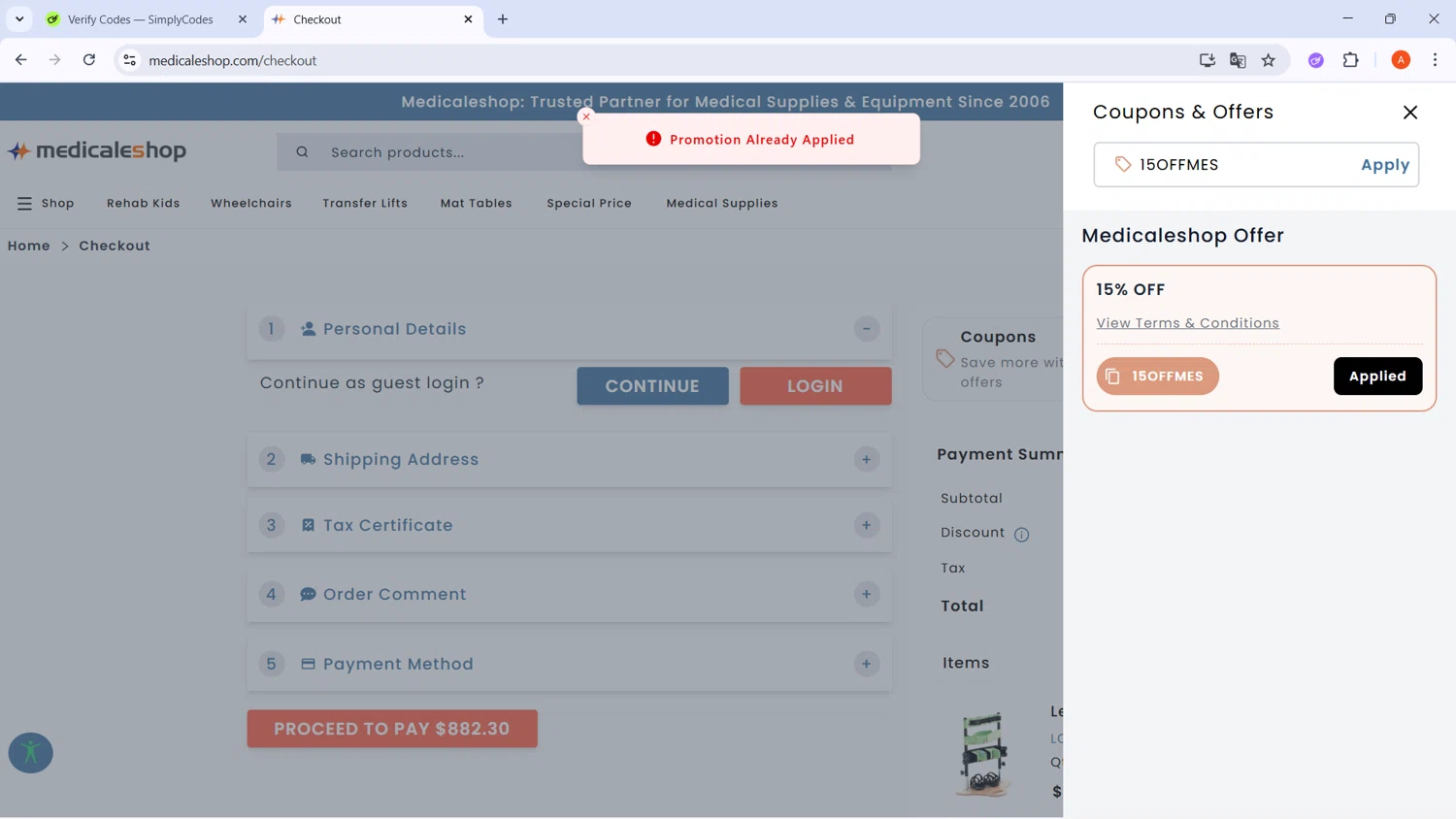The height and width of the screenshot is (819, 1456).
Task: Click the Personal Details person icon
Action: (x=308, y=329)
